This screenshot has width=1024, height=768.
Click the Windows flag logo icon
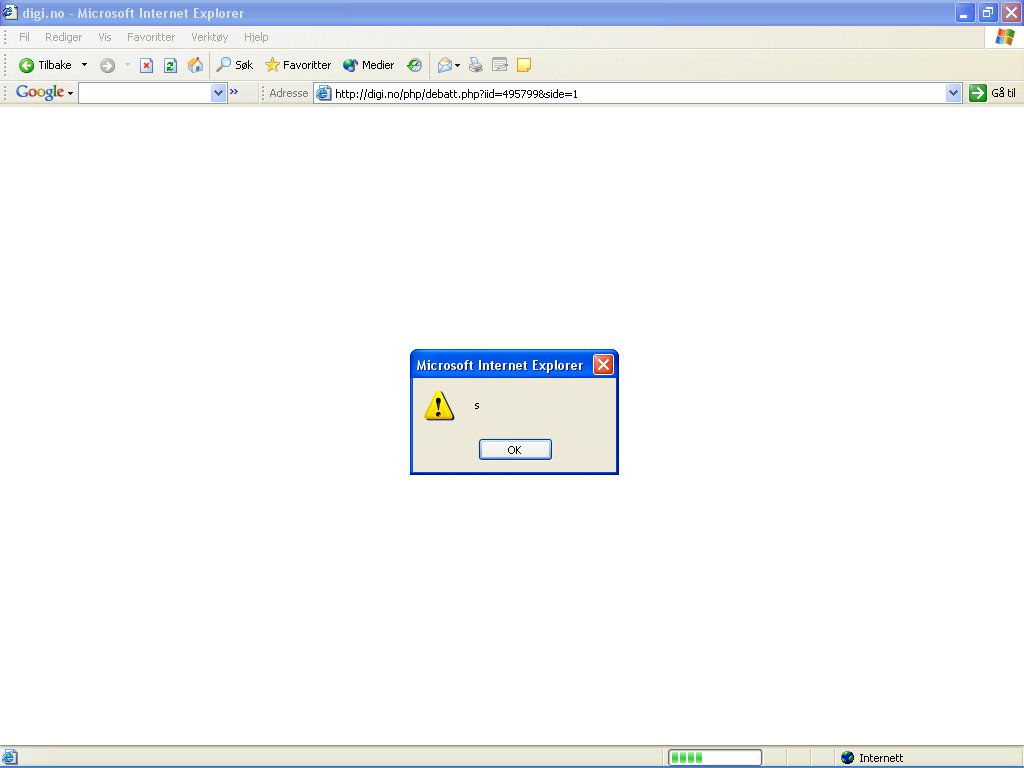pyautogui.click(x=1004, y=37)
